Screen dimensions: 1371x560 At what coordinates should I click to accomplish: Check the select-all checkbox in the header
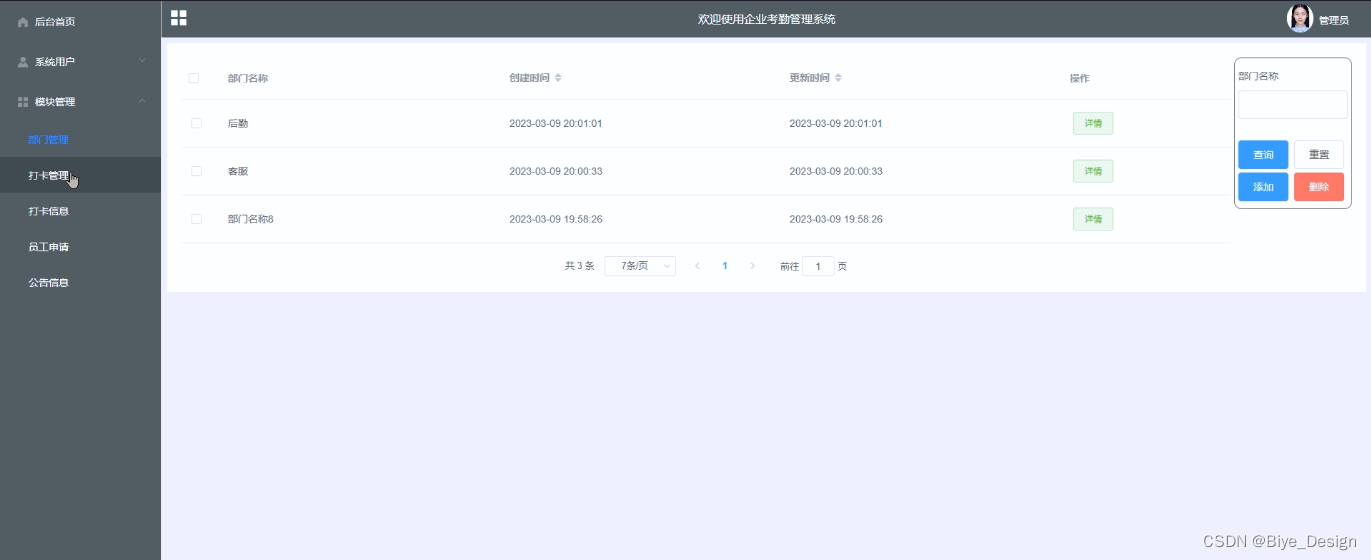pyautogui.click(x=194, y=78)
